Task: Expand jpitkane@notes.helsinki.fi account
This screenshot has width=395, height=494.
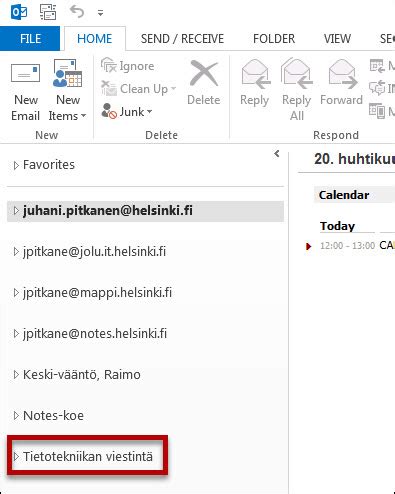Action: click(x=16, y=334)
